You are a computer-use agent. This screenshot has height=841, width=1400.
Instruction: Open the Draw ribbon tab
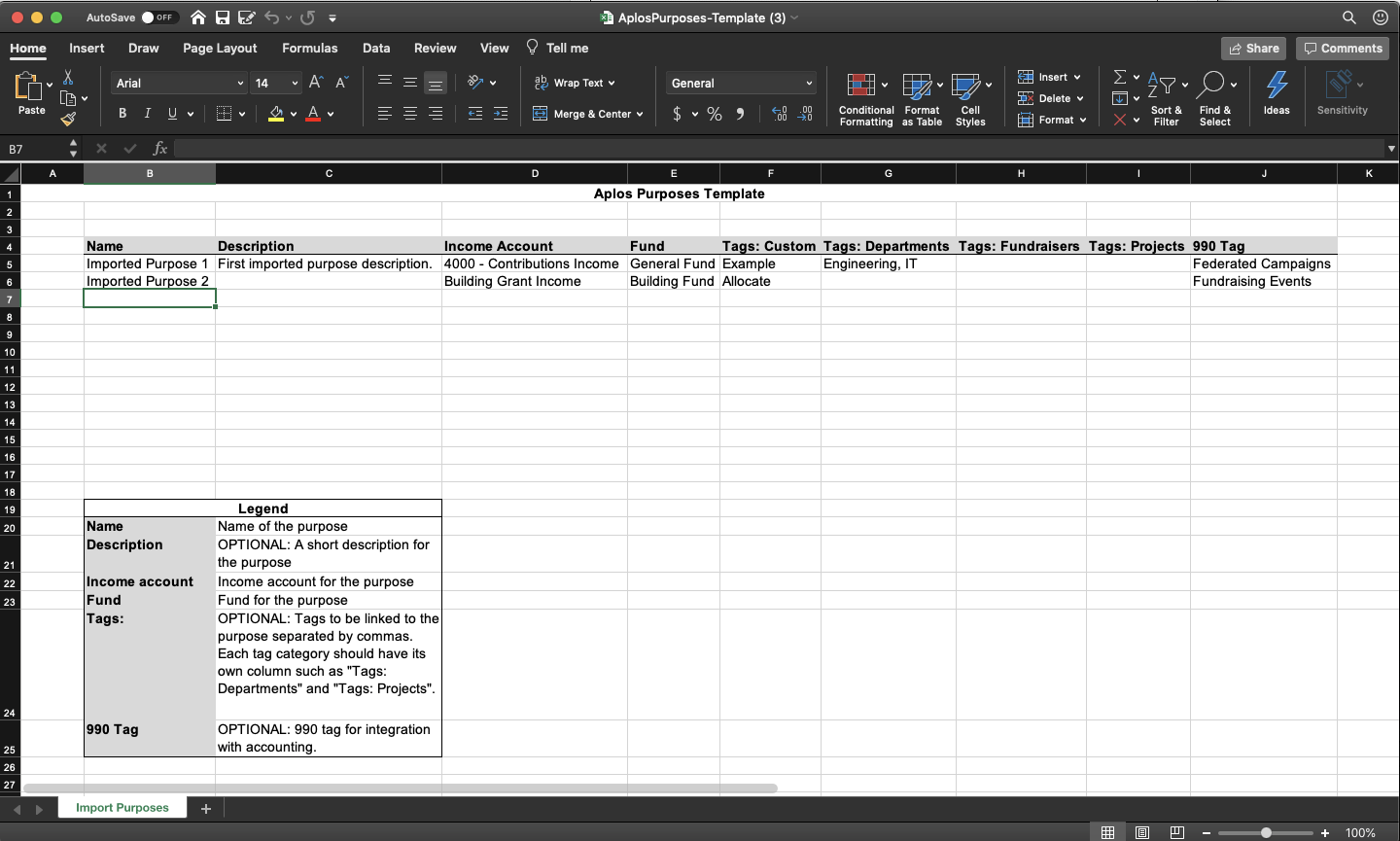point(143,48)
